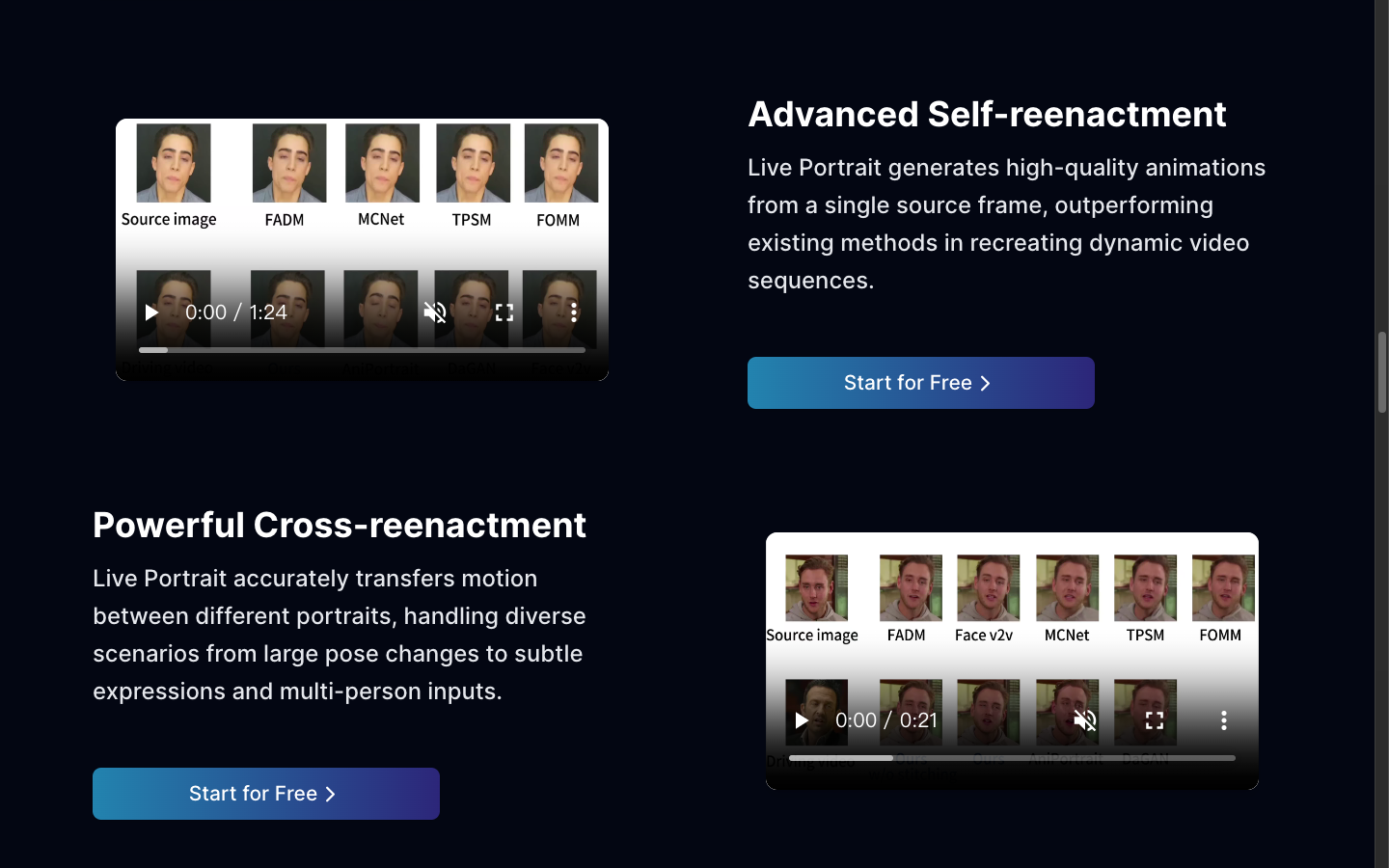Play the self-reenactment video (1:24)

point(151,312)
